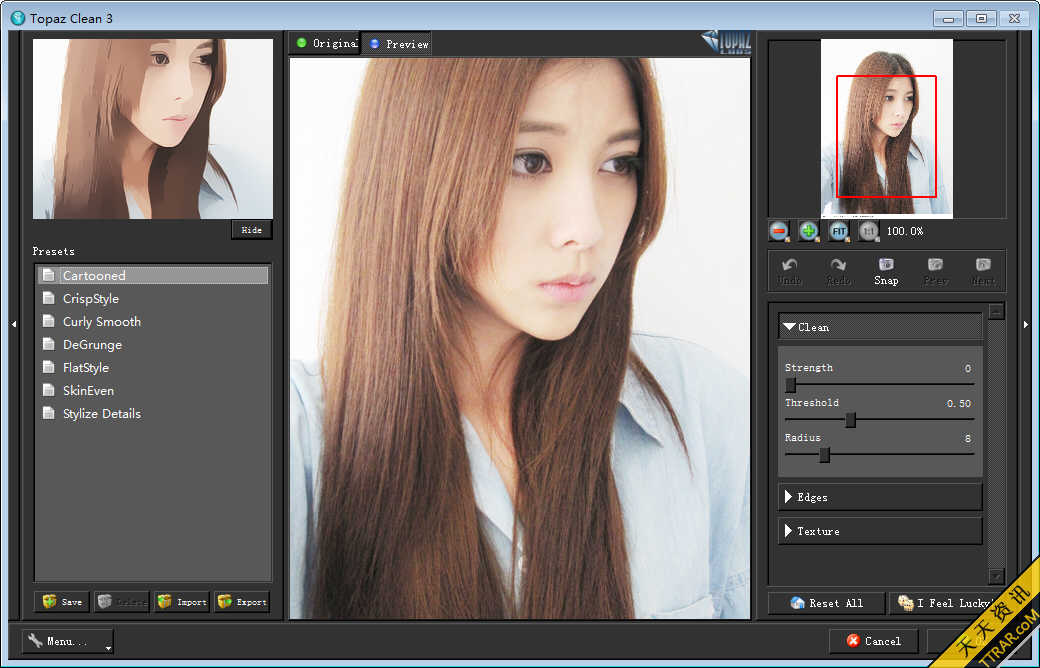1040x668 pixels.
Task: Set zoom to 1:1 actual size
Action: coord(869,231)
